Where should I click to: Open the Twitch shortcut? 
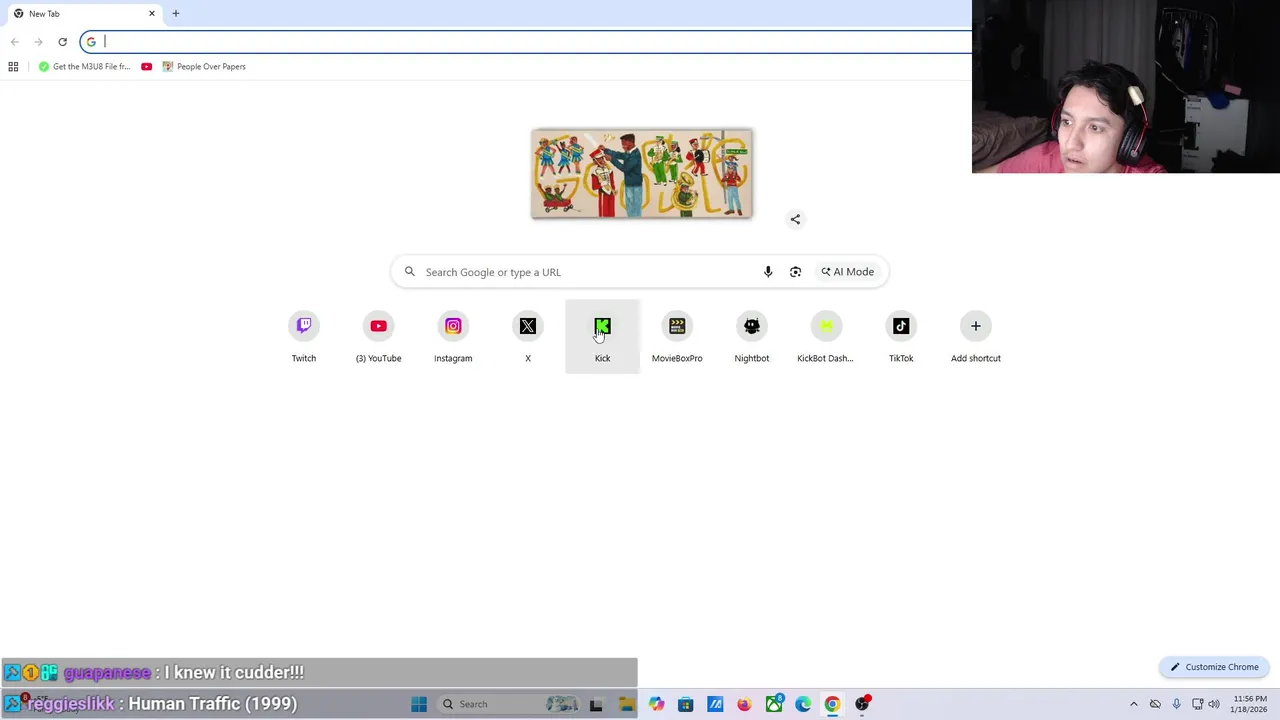pyautogui.click(x=304, y=337)
